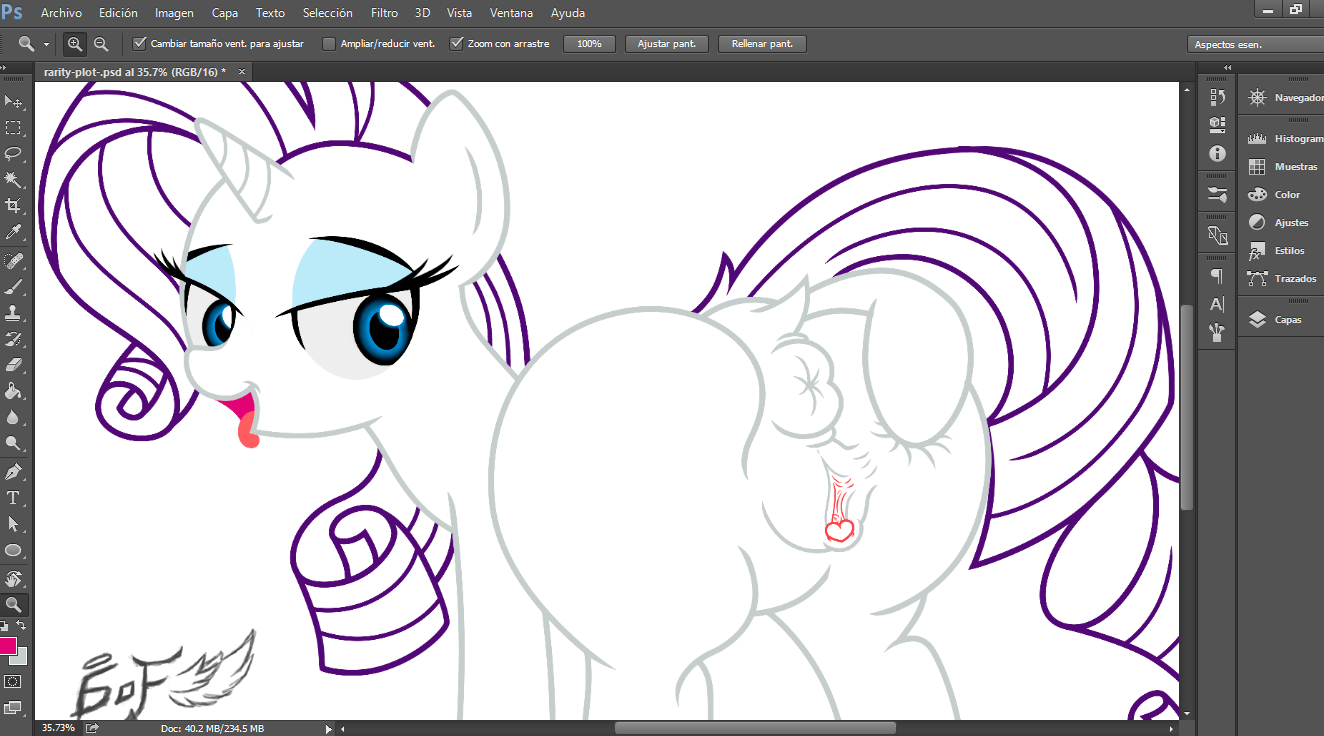
Task: Open the History panel icon
Action: point(1217,97)
